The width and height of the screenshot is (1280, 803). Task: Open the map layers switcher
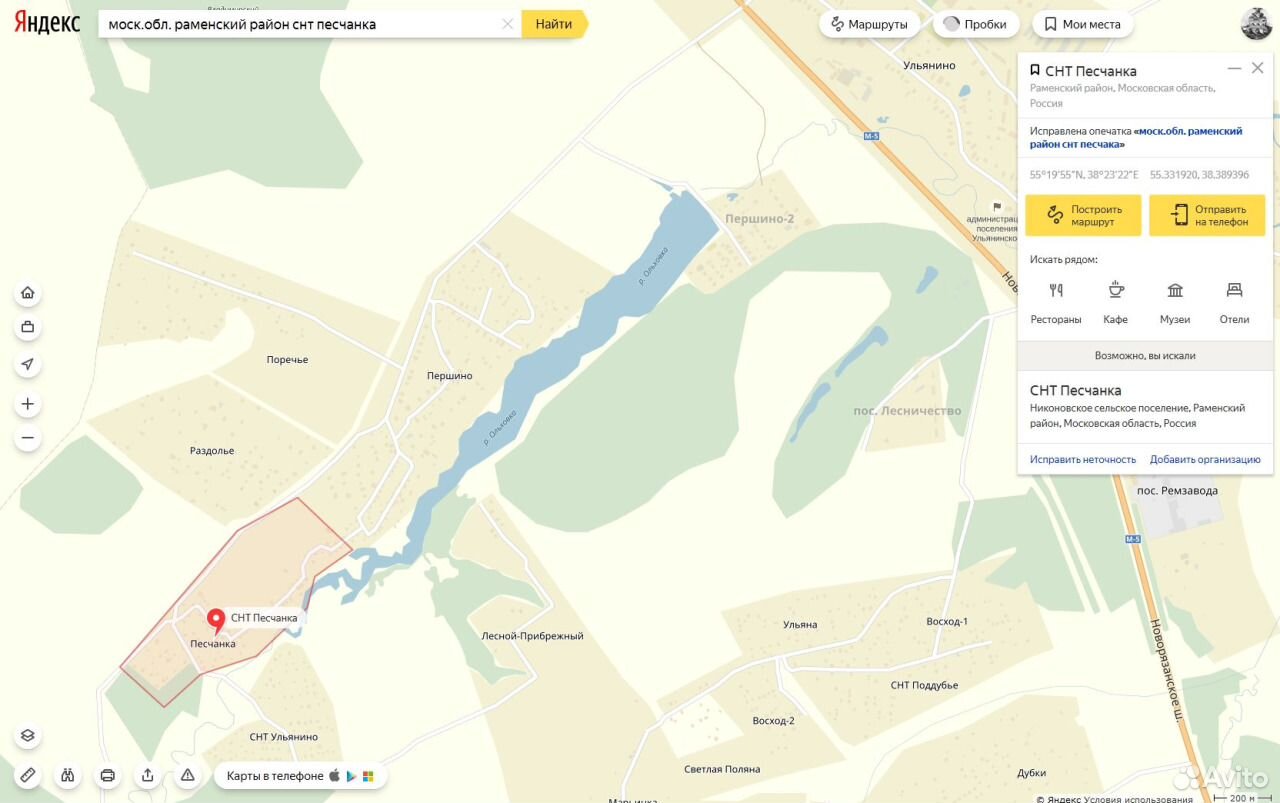[28, 735]
